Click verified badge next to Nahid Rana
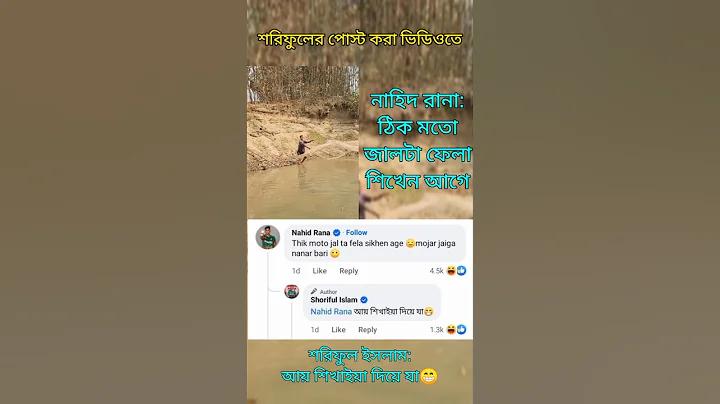Image resolution: width=720 pixels, height=404 pixels. [x=337, y=233]
